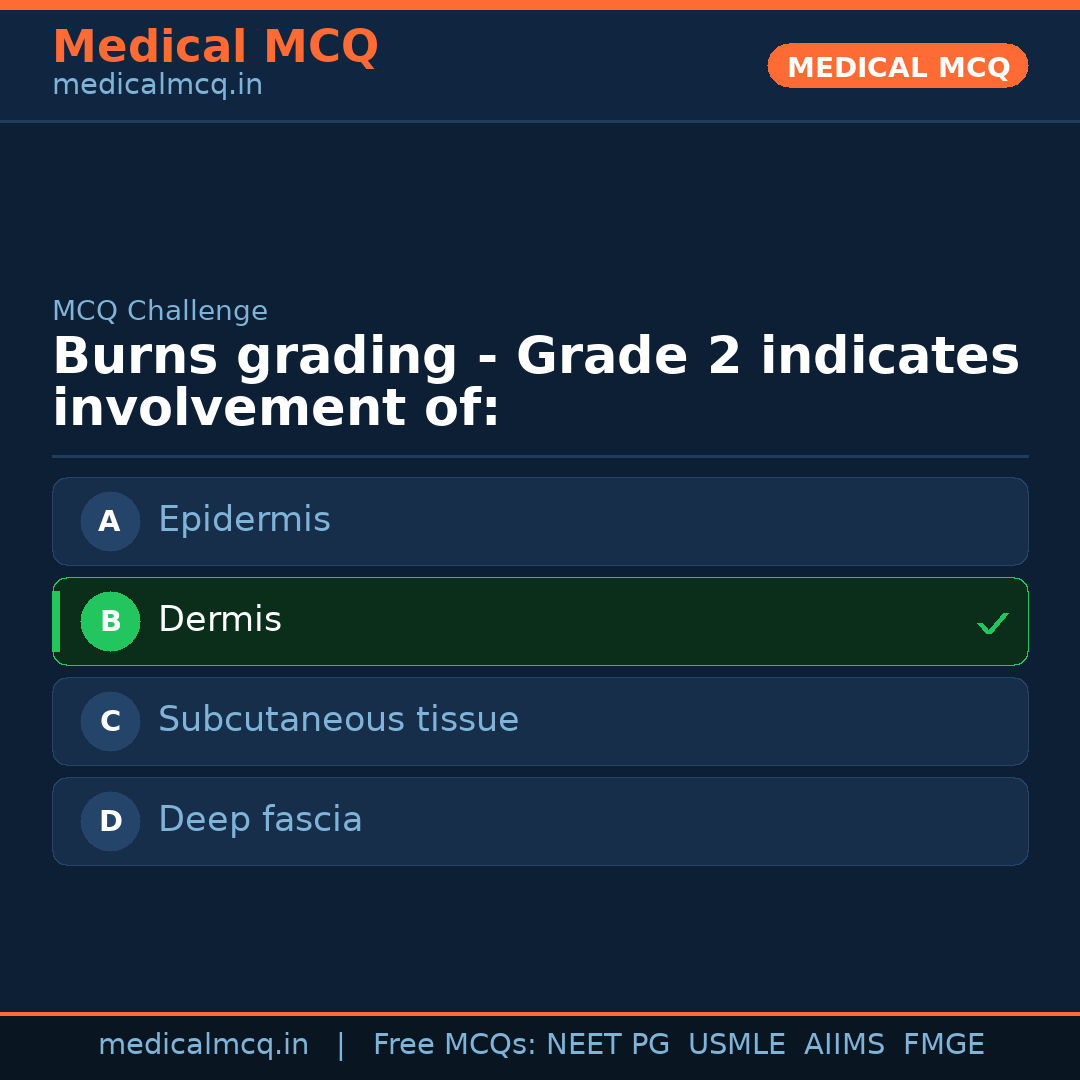Image resolution: width=1080 pixels, height=1080 pixels.
Task: Click the green highlight bar beside Dermis
Action: tap(56, 621)
